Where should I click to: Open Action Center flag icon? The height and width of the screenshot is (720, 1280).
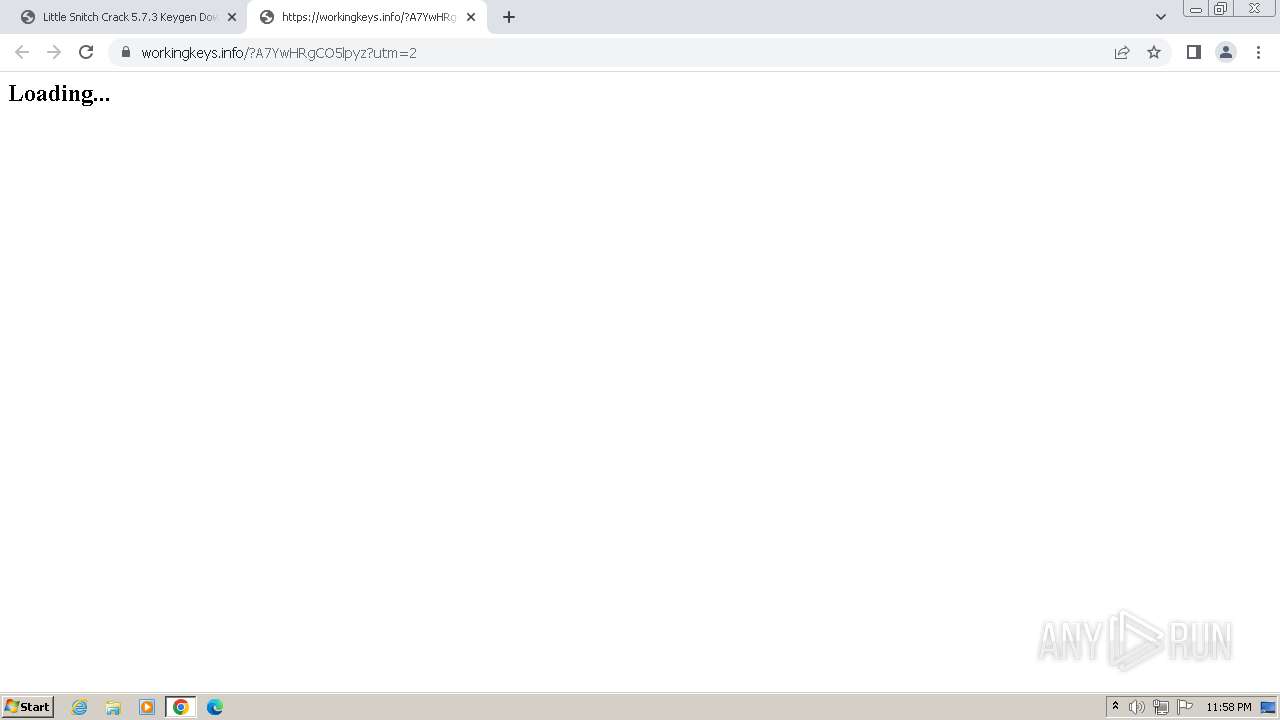click(1185, 707)
